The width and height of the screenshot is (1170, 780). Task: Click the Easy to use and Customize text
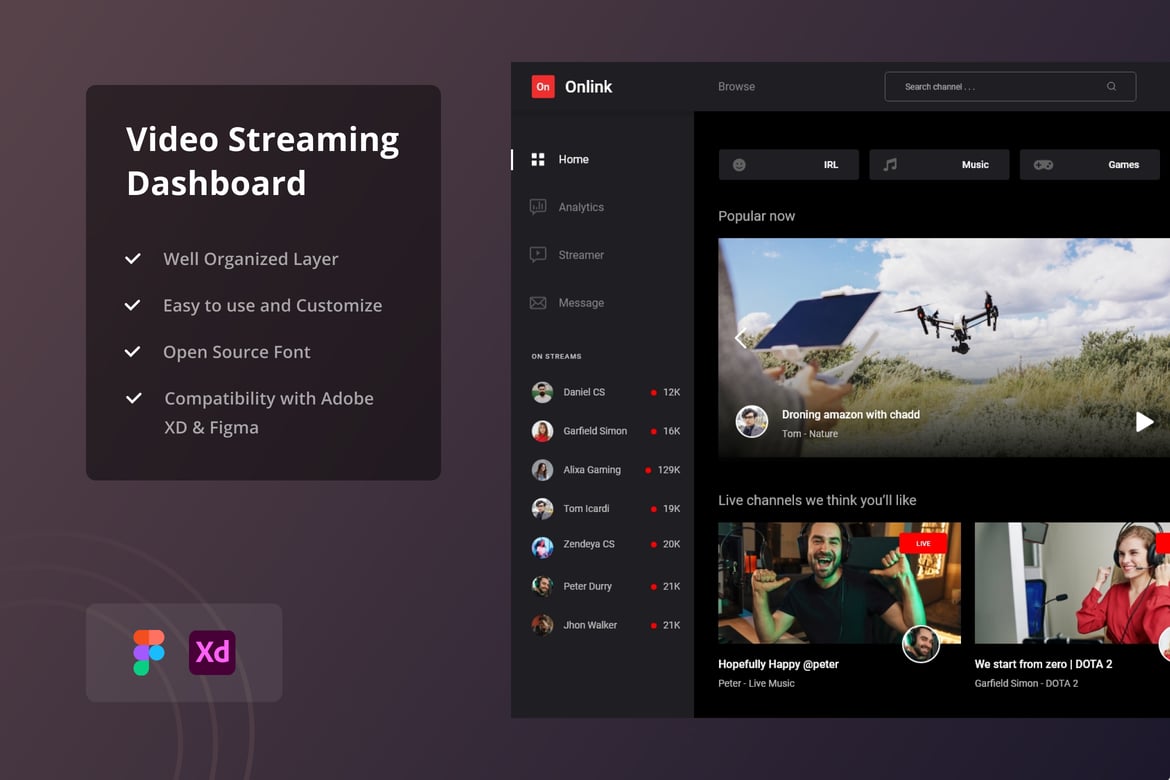(x=272, y=305)
